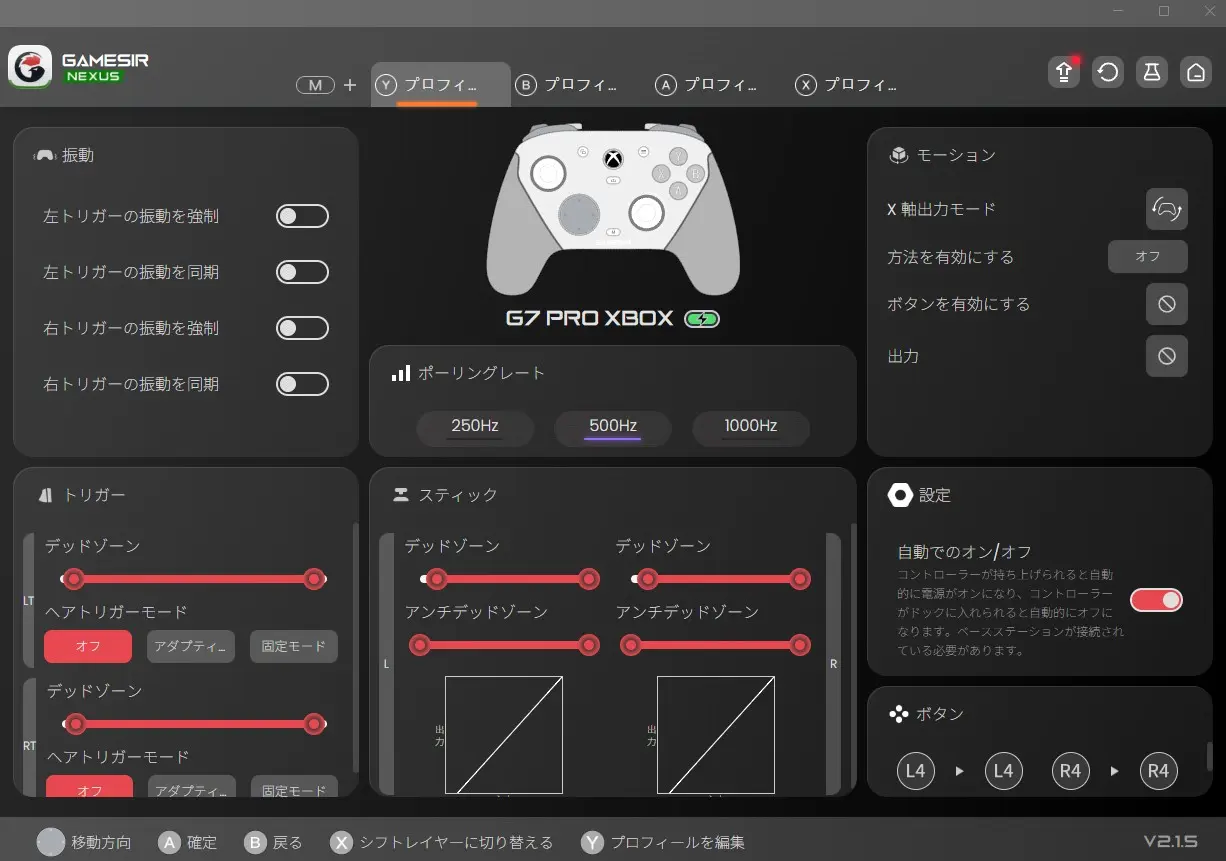Toggle 右トリガーの振動を同期 switch
Screen dimensions: 1226x861
[302, 384]
